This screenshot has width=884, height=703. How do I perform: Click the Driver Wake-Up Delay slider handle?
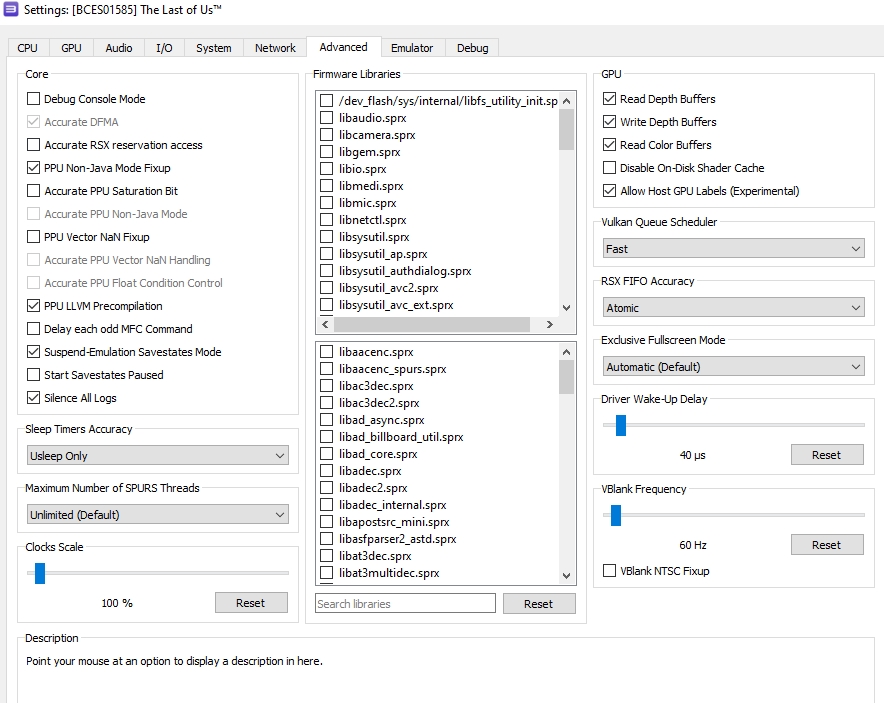[x=621, y=426]
